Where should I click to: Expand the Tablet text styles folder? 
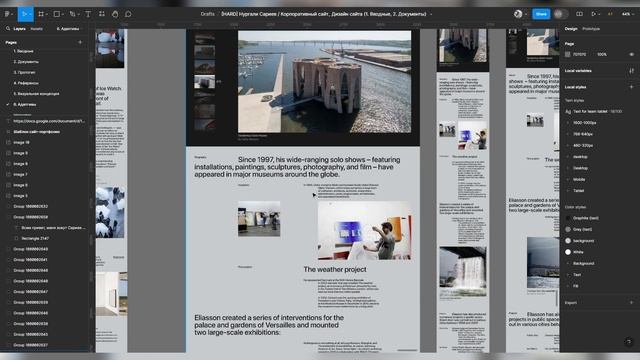click(x=568, y=191)
